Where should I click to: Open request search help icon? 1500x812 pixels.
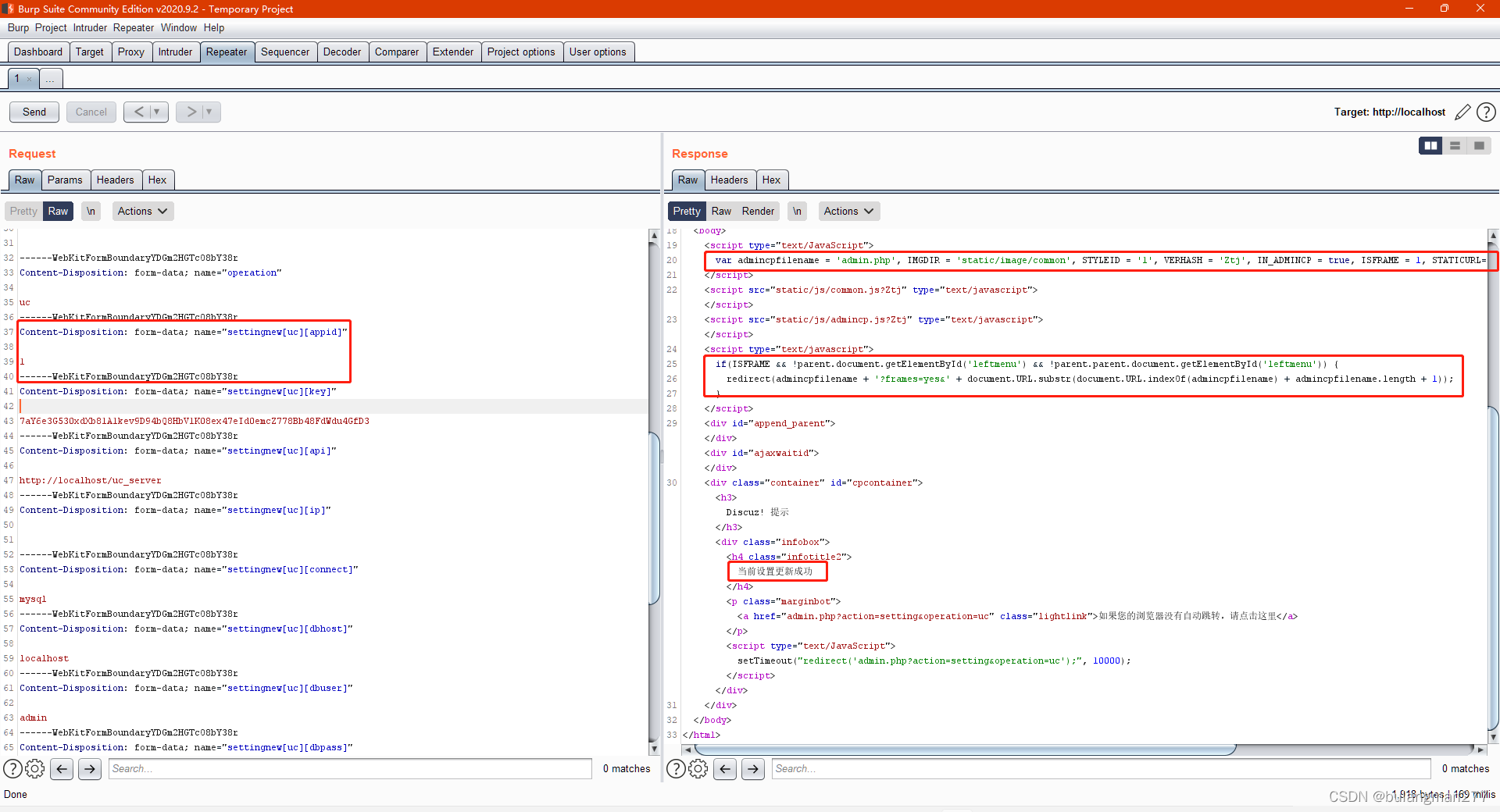(12, 769)
